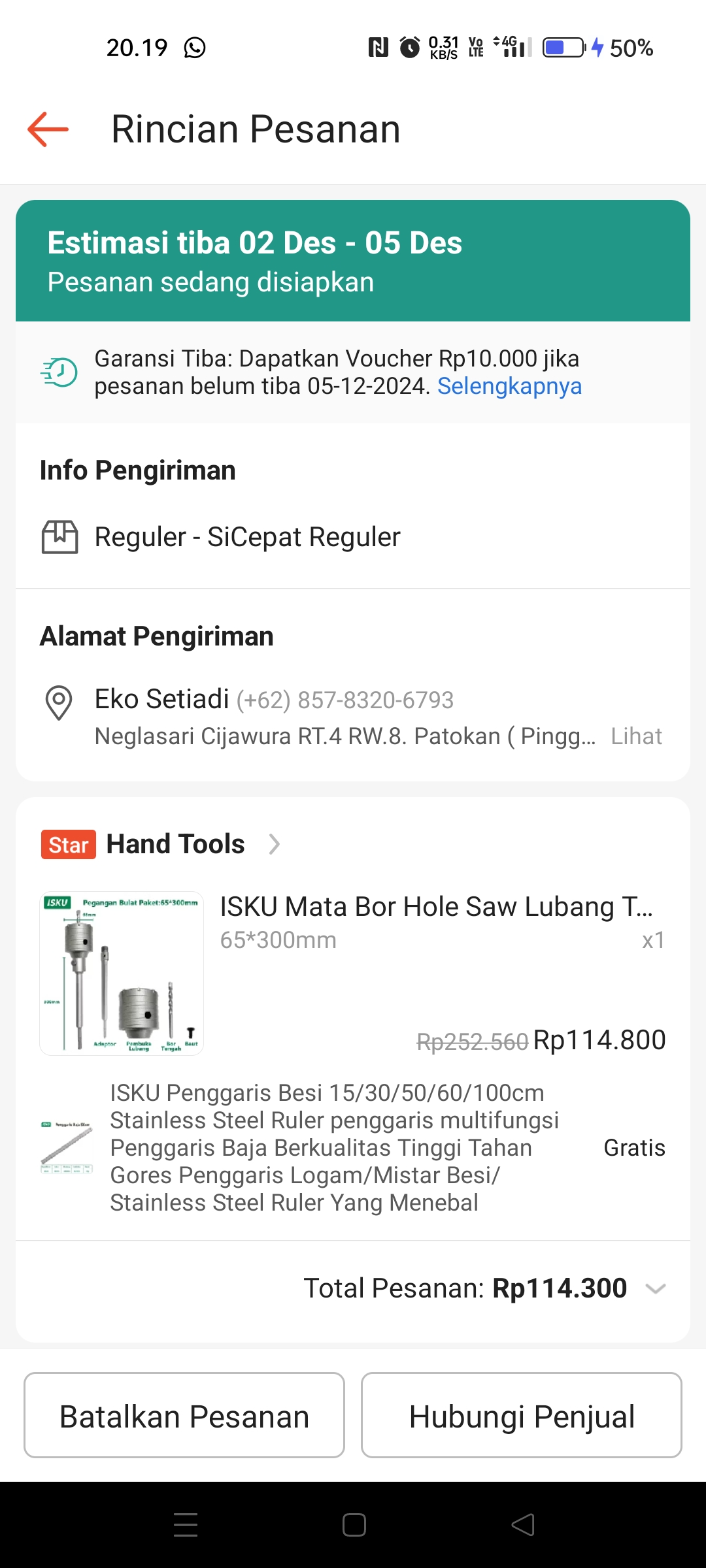This screenshot has width=706, height=1568.
Task: Open the Selengkapnya link for arrival guarantee
Action: tap(509, 386)
